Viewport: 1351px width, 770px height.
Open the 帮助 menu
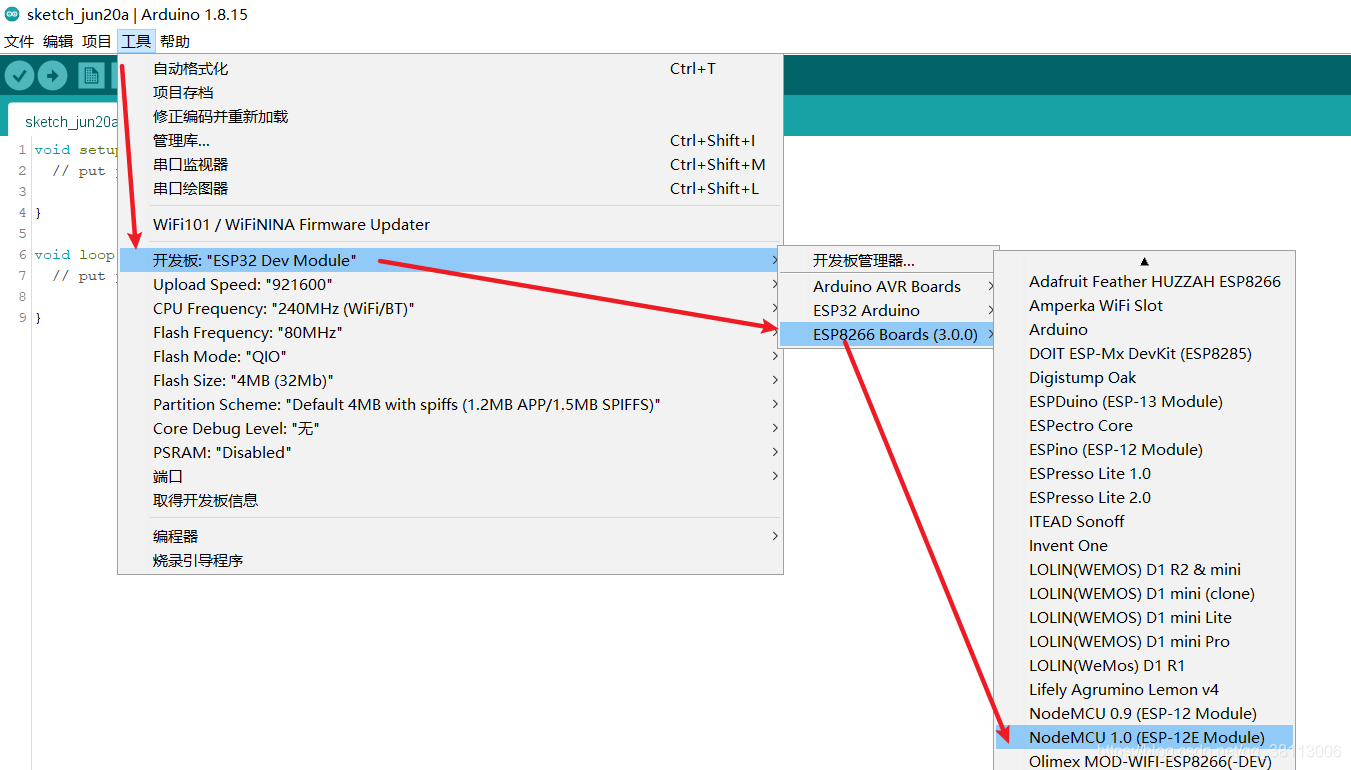click(174, 41)
